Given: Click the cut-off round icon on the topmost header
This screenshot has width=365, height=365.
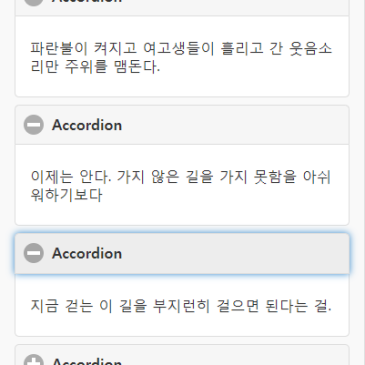Looking at the screenshot, I should (x=34, y=3).
